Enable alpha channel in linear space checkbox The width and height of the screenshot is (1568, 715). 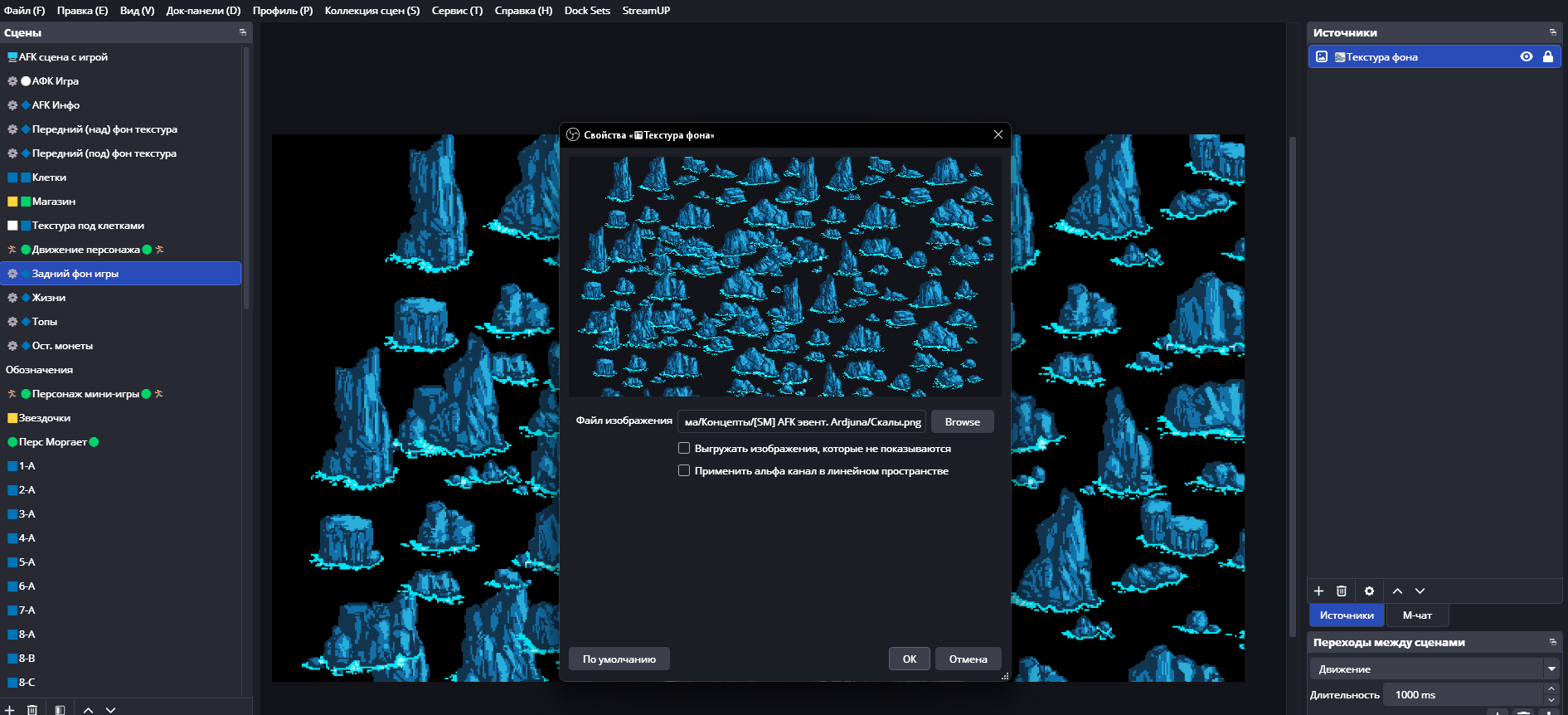[x=684, y=470]
